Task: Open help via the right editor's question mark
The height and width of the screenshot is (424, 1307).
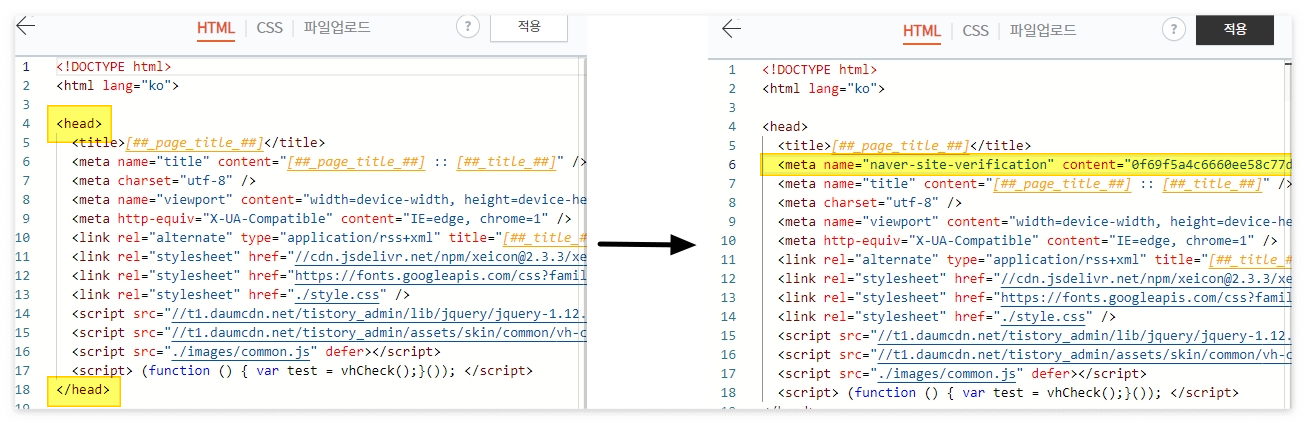Action: (x=1174, y=30)
